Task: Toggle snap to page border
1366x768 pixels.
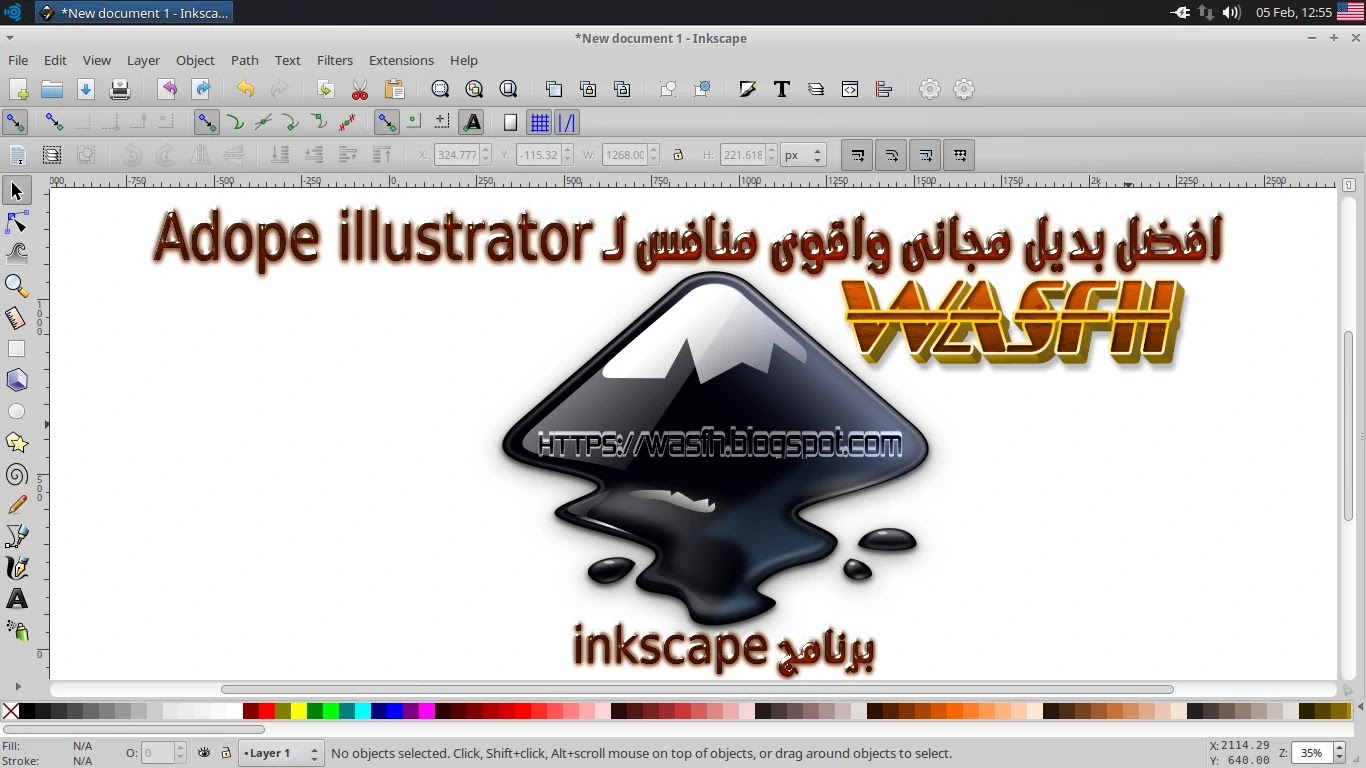Action: (510, 123)
